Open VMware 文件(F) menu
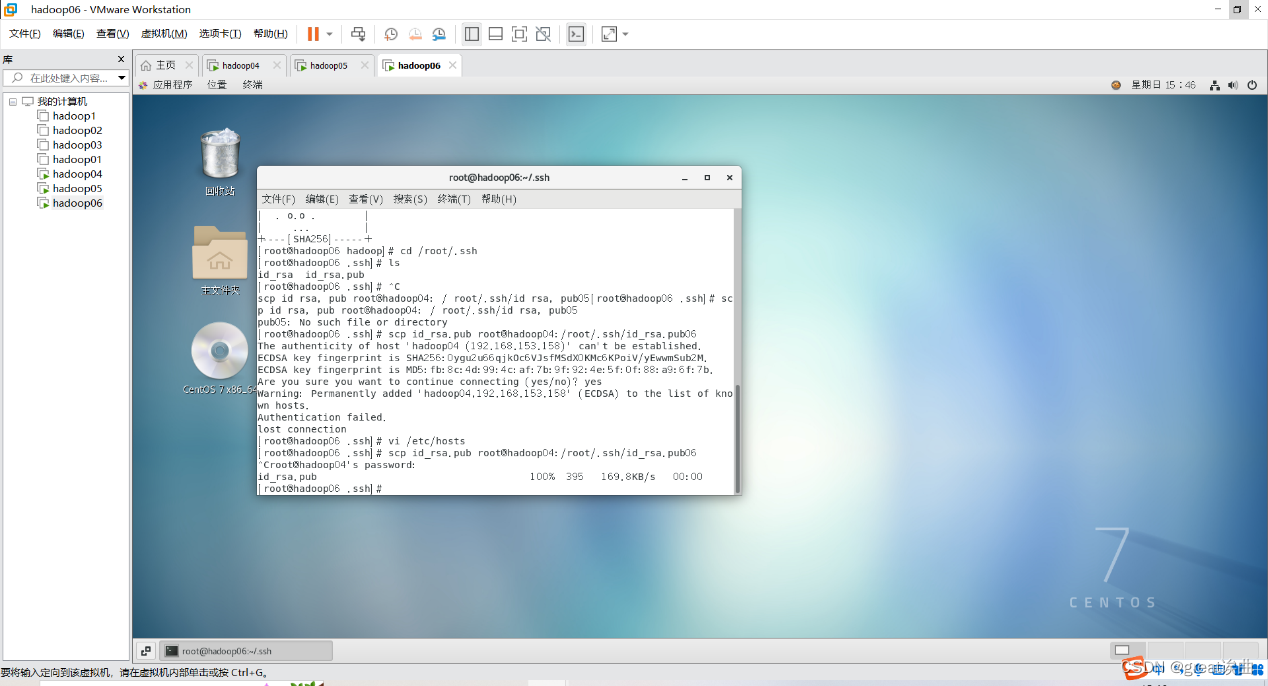This screenshot has width=1268, height=686. pyautogui.click(x=25, y=34)
